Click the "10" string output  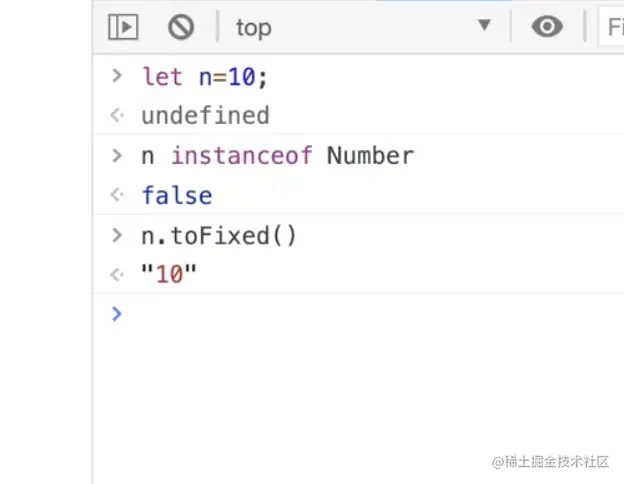coord(169,275)
